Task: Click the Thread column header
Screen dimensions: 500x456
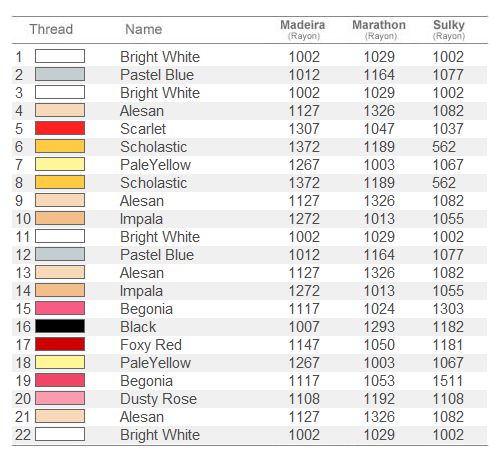Action: (x=51, y=29)
